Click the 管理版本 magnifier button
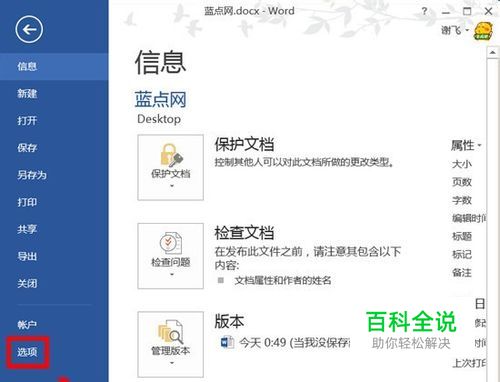 click(x=171, y=345)
